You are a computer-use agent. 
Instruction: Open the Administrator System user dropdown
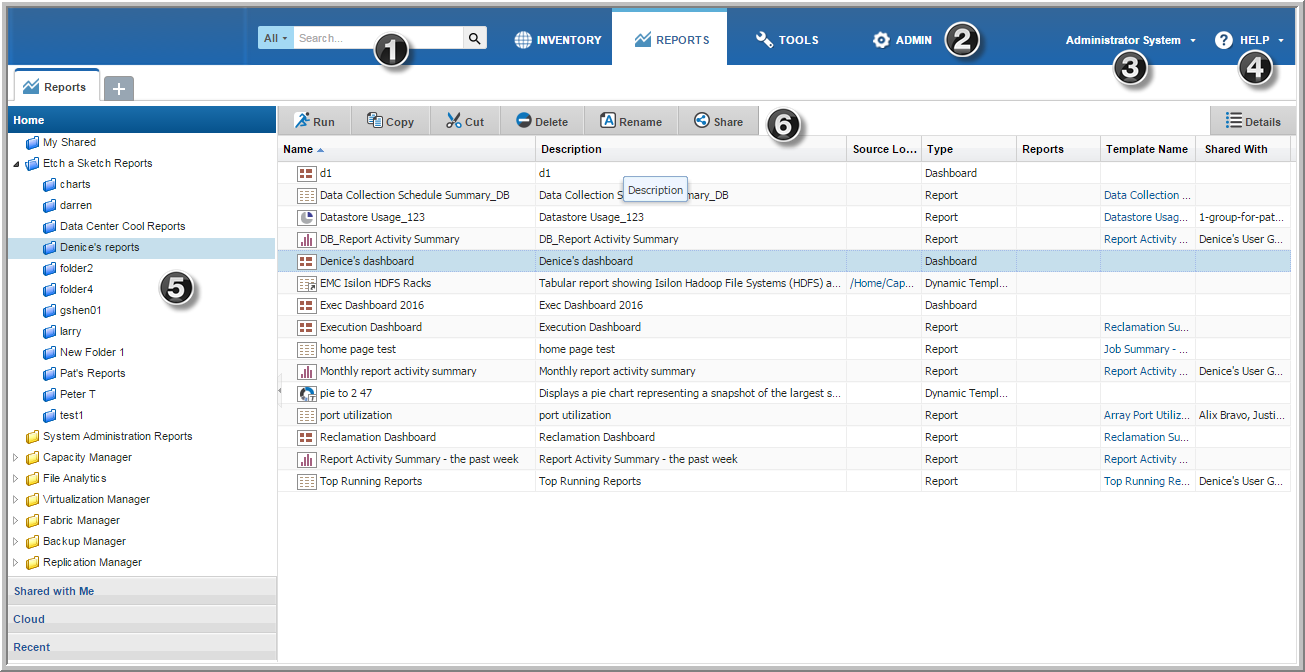click(1130, 40)
